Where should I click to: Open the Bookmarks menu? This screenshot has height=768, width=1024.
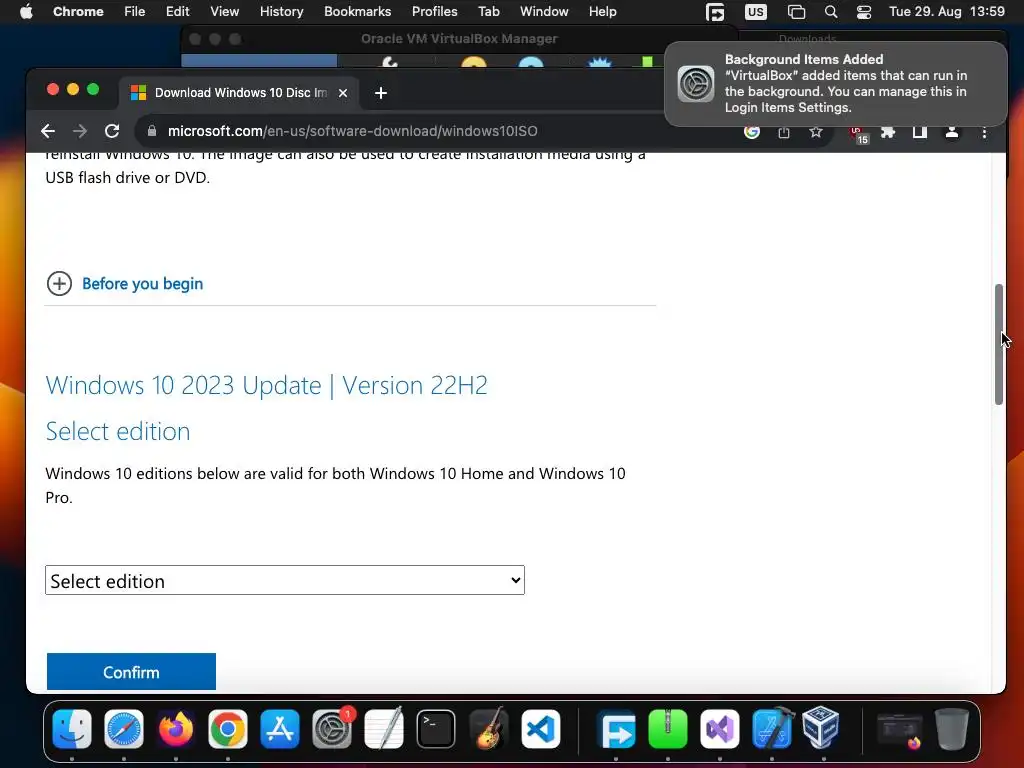click(357, 12)
